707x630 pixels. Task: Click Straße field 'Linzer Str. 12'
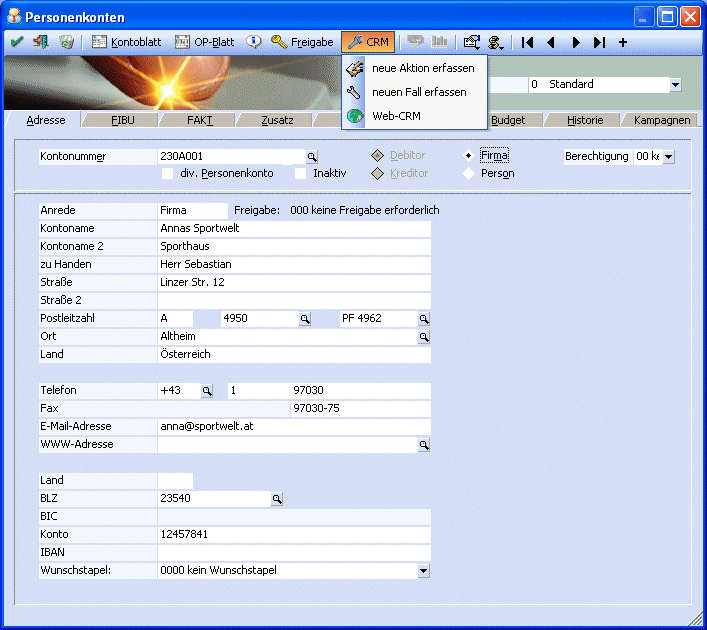click(294, 283)
